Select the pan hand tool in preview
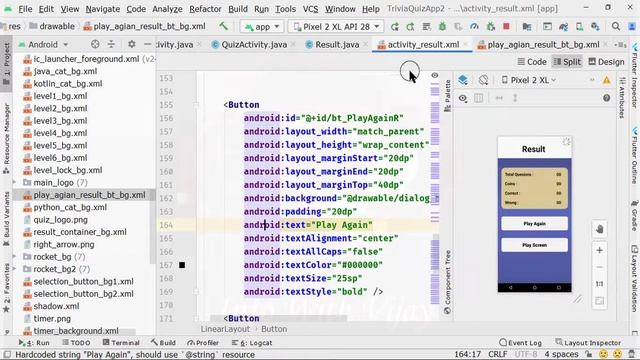Image resolution: width=640 pixels, height=360 pixels. click(599, 229)
